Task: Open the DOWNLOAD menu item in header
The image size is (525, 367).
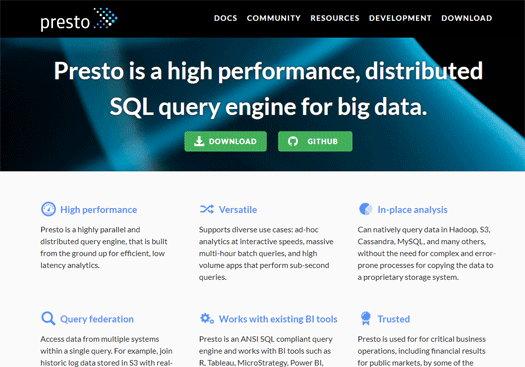Action: tap(467, 18)
